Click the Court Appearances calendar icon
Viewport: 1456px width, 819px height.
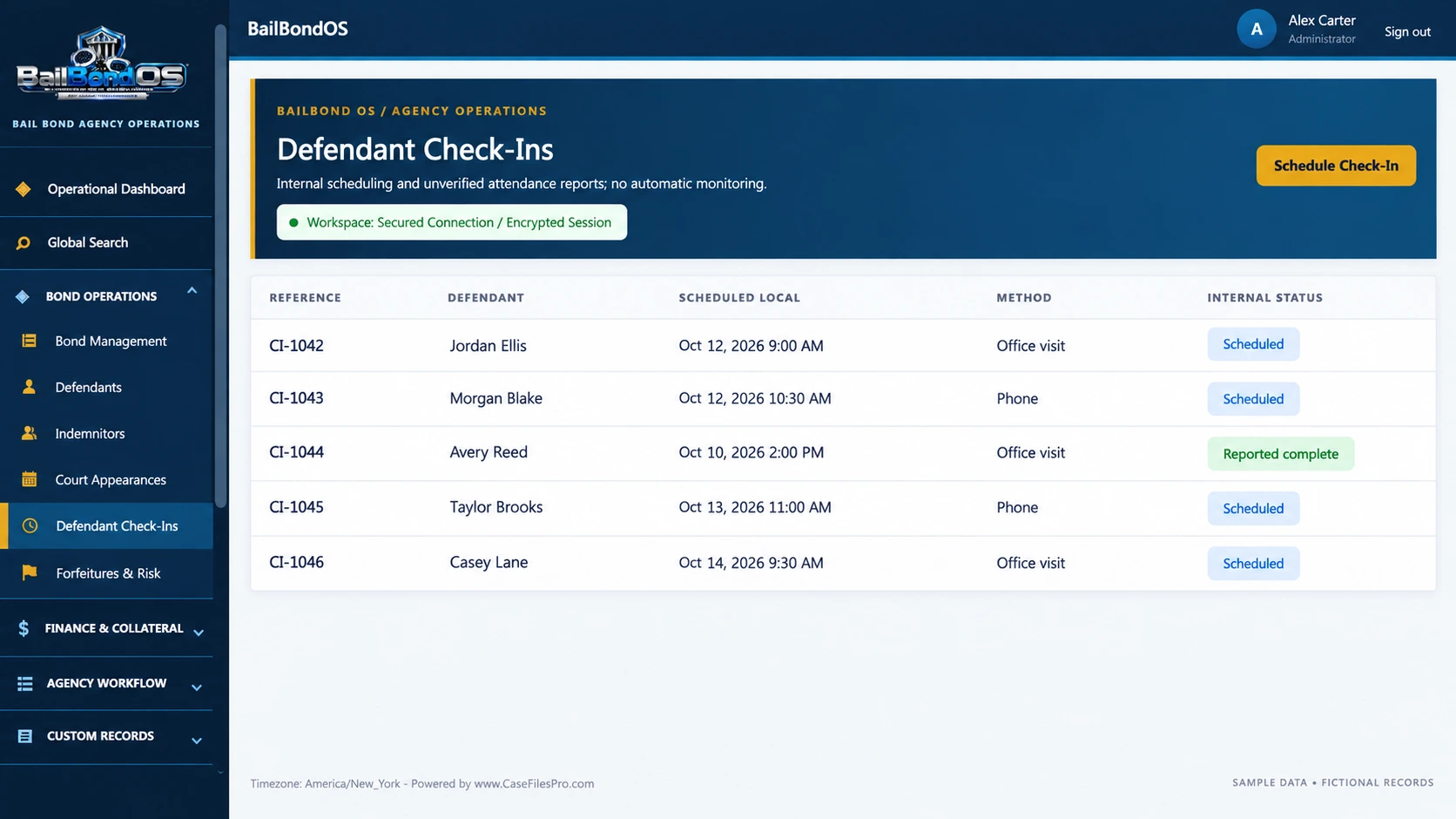pyautogui.click(x=29, y=479)
